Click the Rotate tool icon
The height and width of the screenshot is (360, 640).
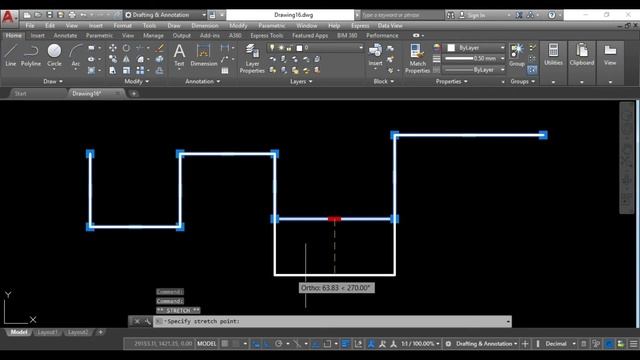[x=127, y=48]
